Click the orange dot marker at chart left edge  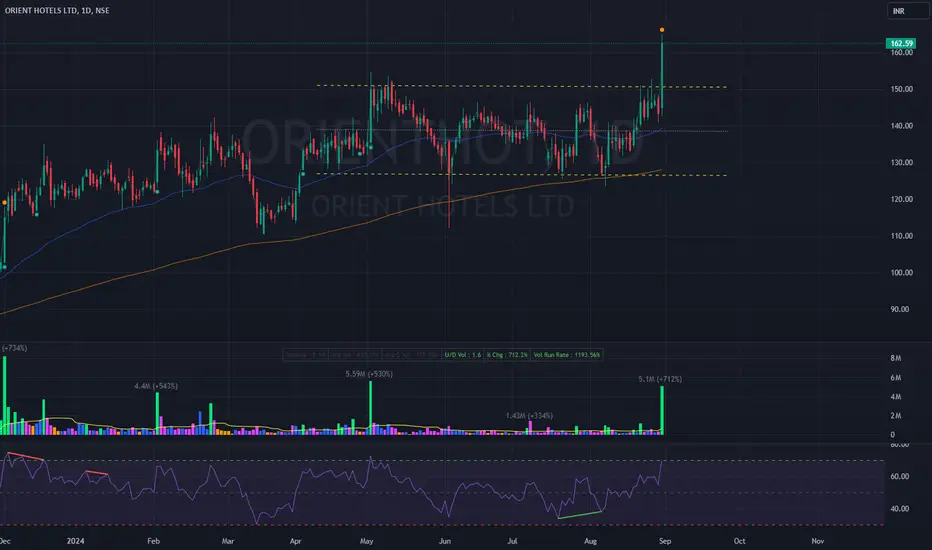click(5, 203)
